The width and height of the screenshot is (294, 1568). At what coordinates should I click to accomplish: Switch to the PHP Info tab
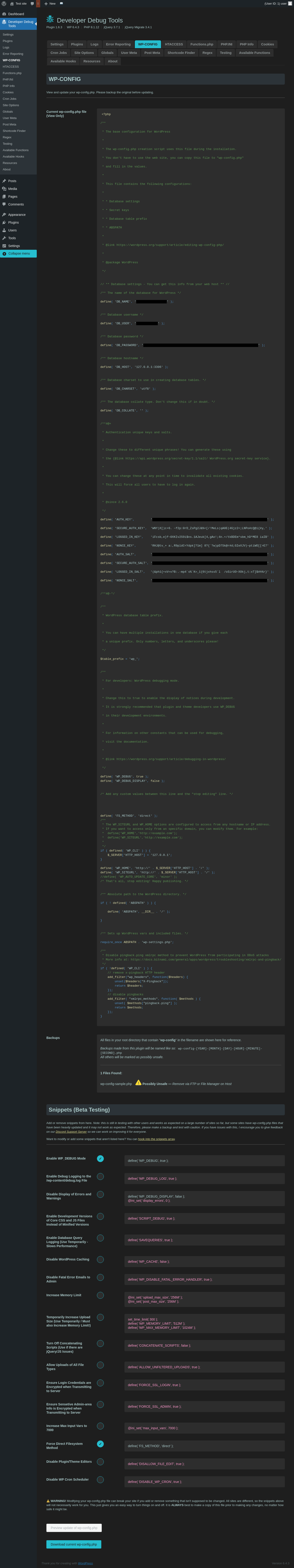[x=246, y=44]
